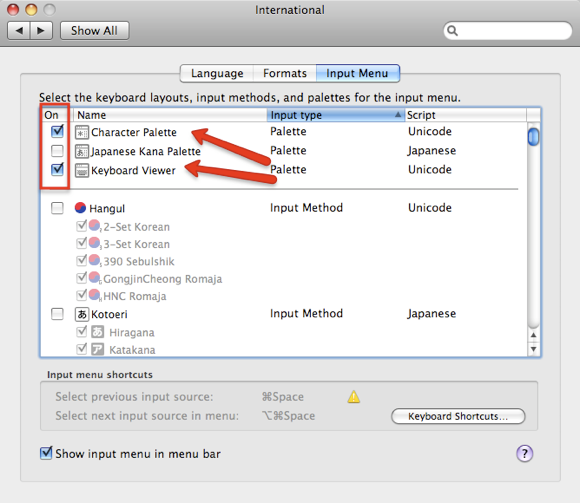
Task: Click the Kotoeri input method icon
Action: (82, 314)
